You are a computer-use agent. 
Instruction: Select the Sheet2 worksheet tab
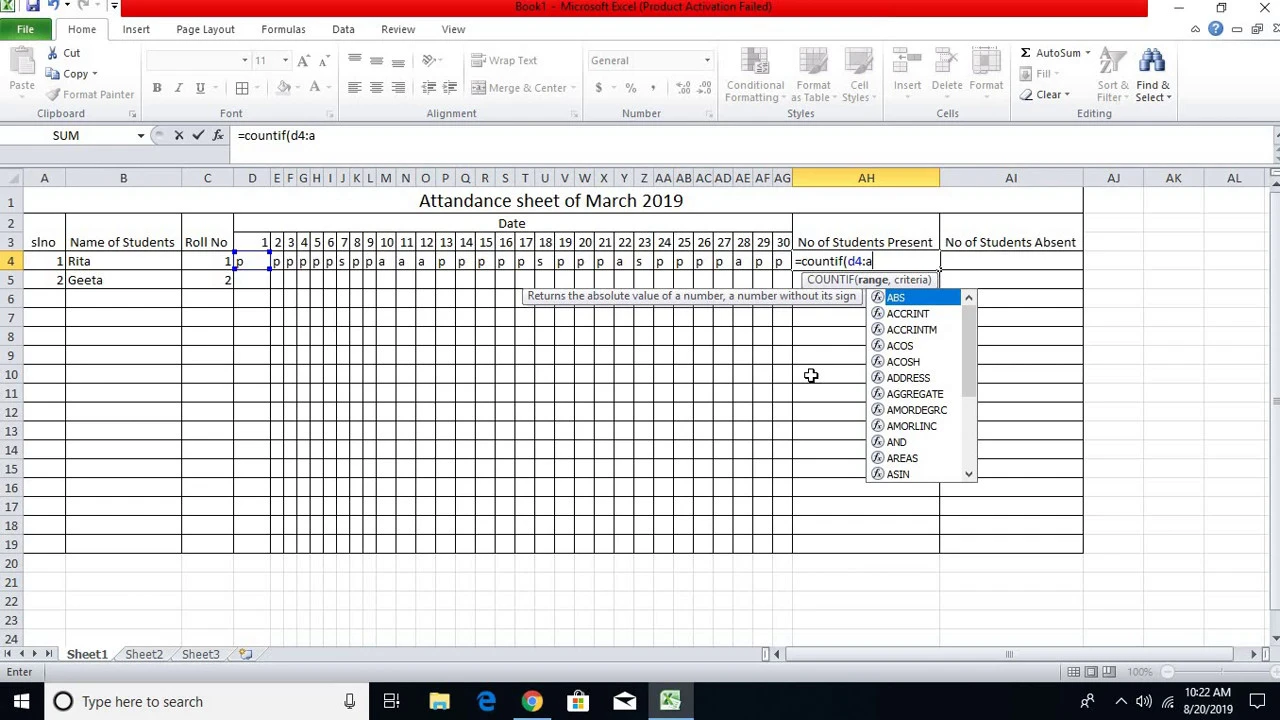coord(144,654)
